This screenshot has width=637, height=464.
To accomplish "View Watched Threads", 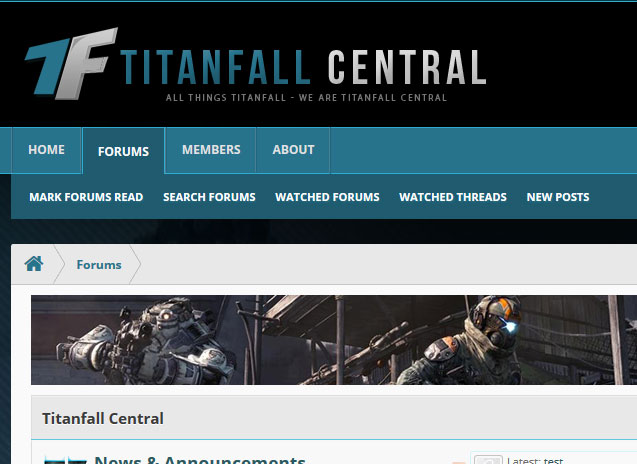I will click(x=453, y=197).
